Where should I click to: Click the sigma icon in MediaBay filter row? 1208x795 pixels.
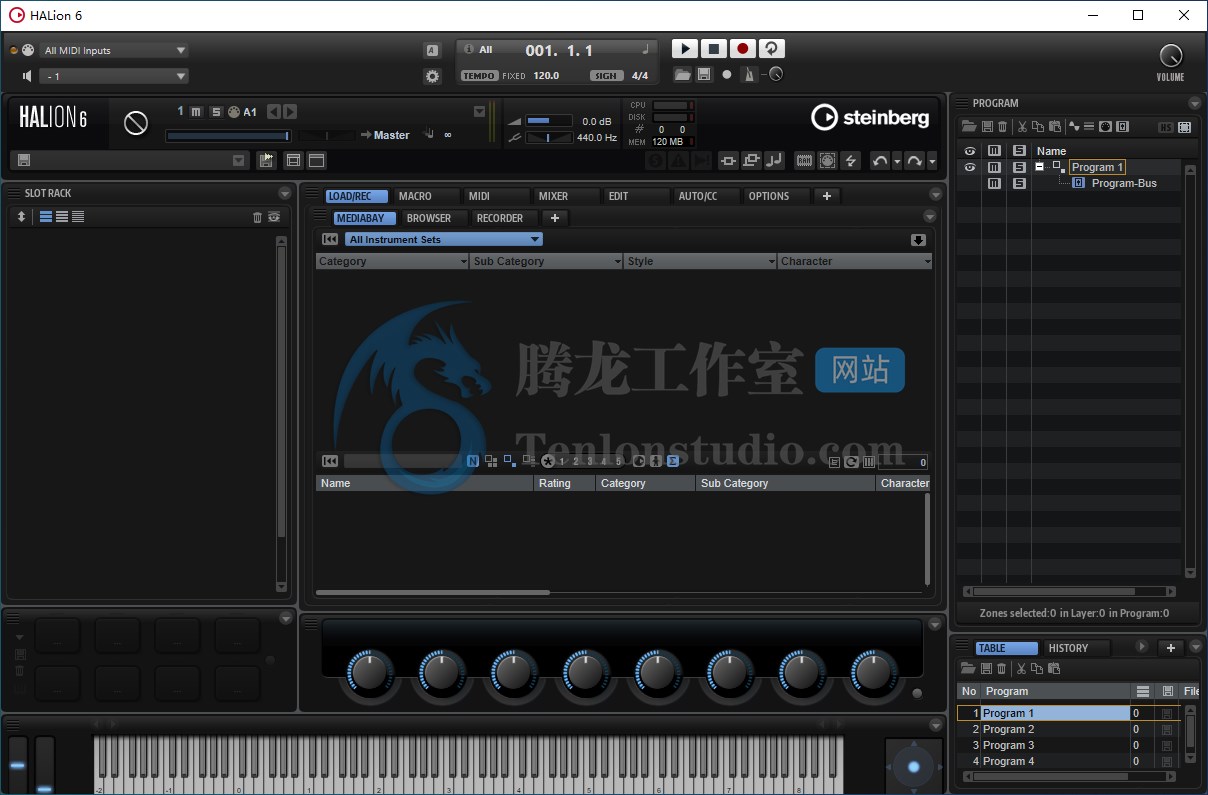(x=673, y=461)
